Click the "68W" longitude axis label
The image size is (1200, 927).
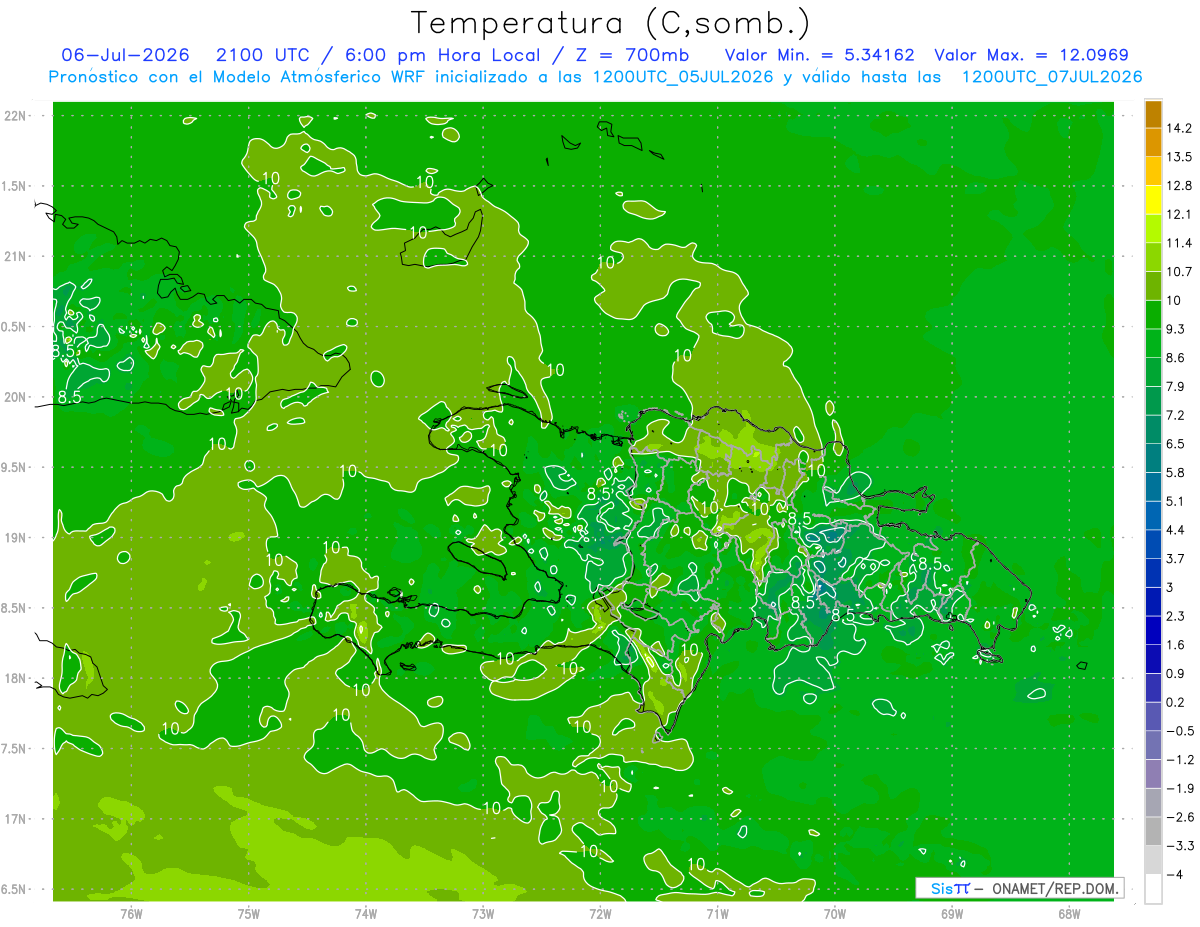1069,914
